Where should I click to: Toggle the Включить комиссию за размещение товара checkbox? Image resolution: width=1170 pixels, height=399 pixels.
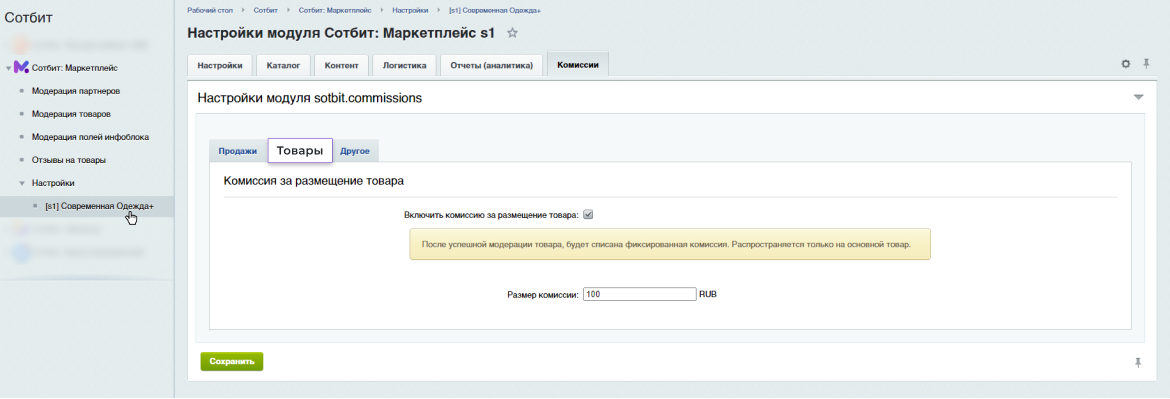tap(588, 215)
